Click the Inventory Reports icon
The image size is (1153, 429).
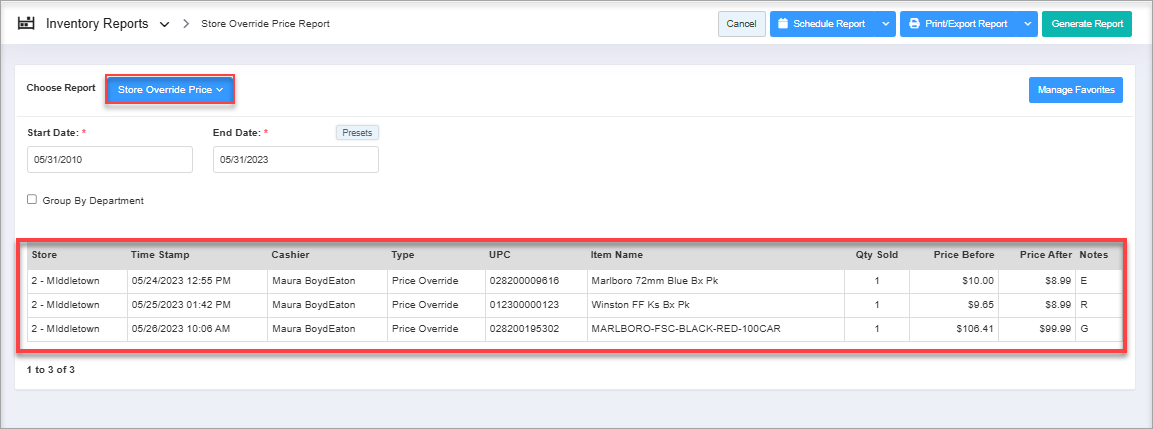tap(26, 23)
